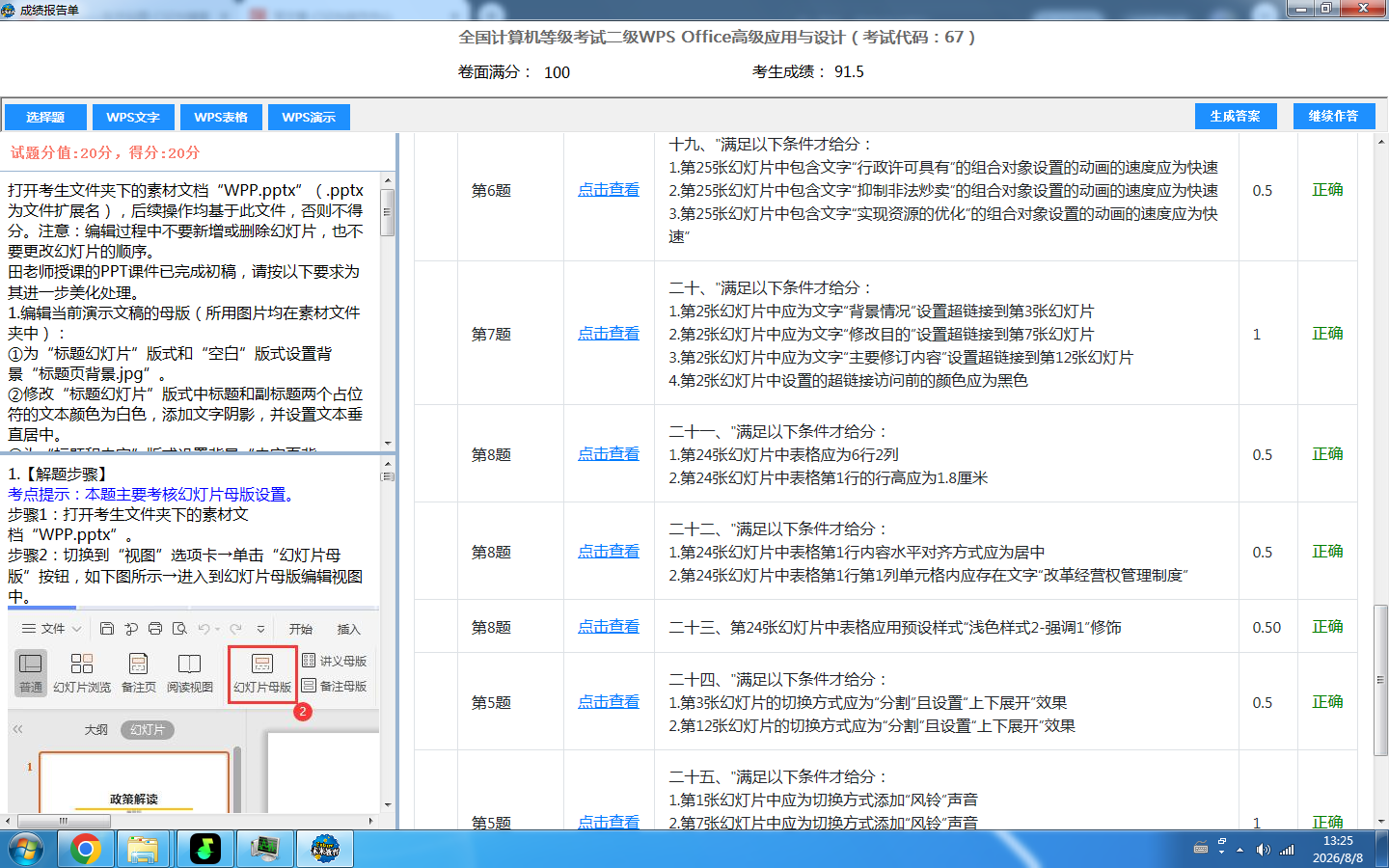This screenshot has height=868, width=1389.
Task: Select the 插入 tab in the tutorial image
Action: 348,629
